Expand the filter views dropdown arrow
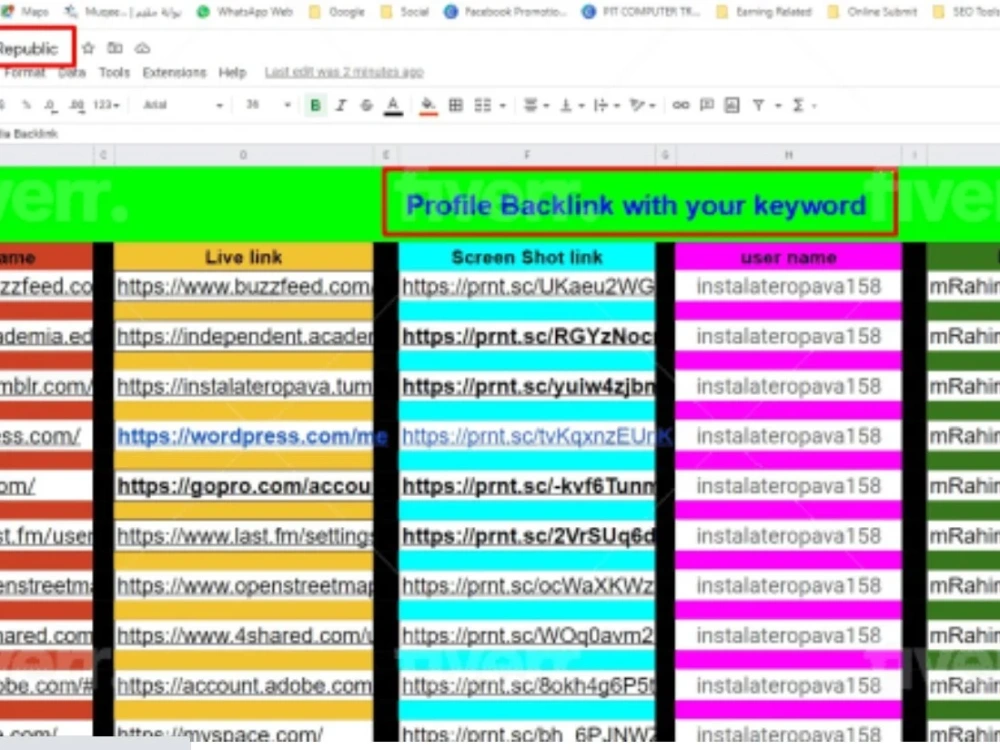 click(x=778, y=106)
